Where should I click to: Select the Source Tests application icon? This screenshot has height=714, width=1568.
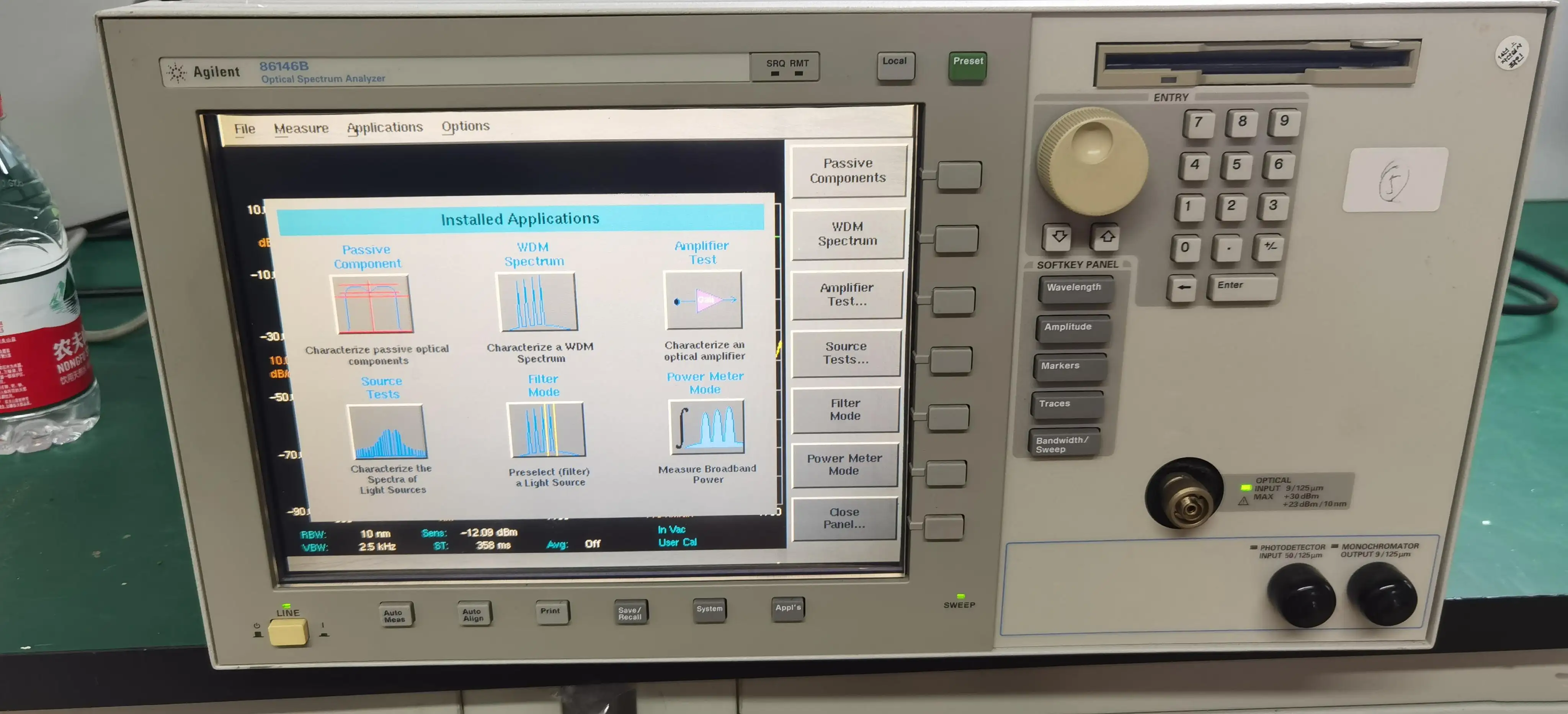click(387, 431)
